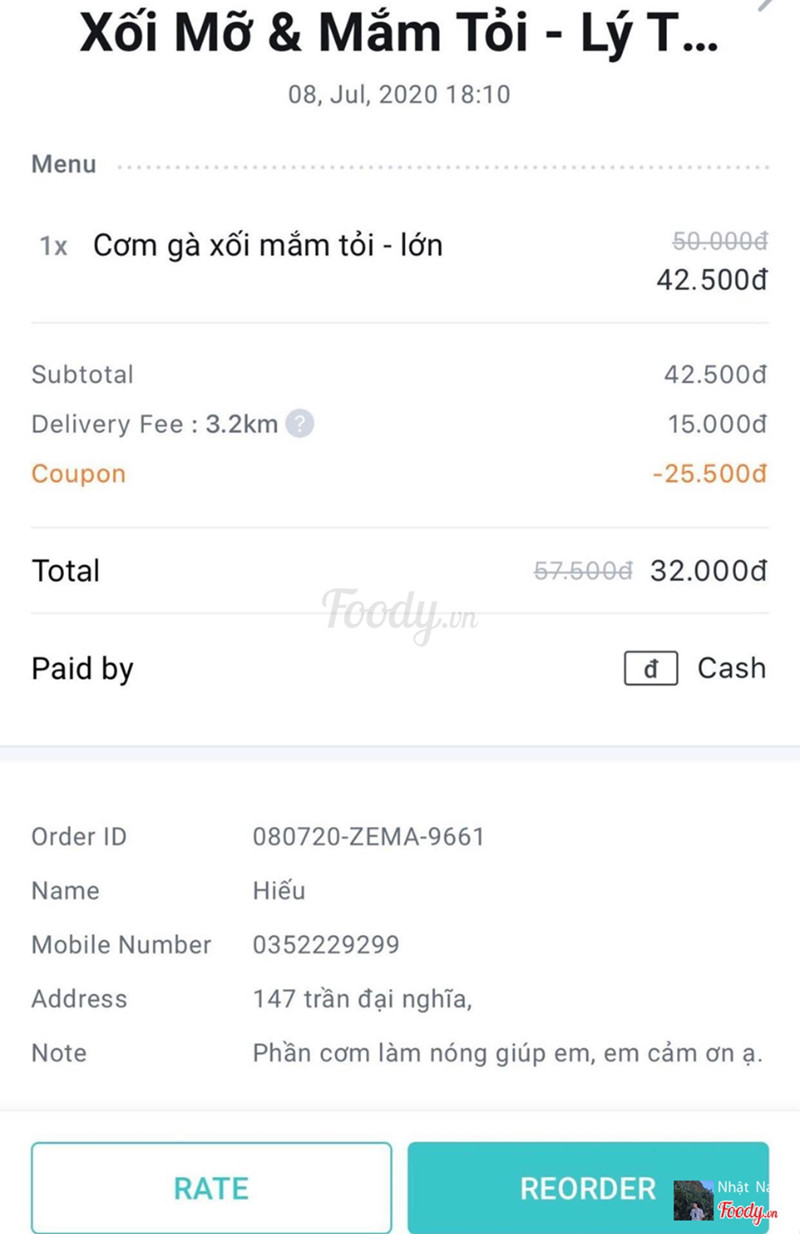Select the Cơm gà xối mắm tỏi item
The height and width of the screenshot is (1234, 800).
pyautogui.click(x=267, y=246)
